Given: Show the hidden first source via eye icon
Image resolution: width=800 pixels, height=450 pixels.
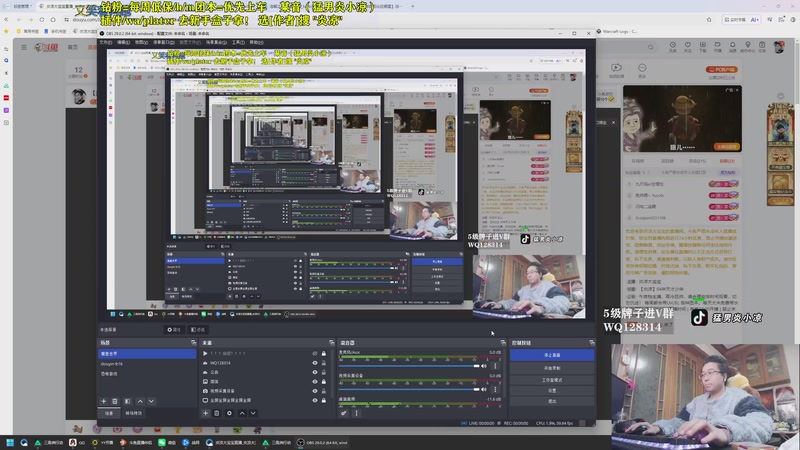Looking at the screenshot, I should coord(315,353).
